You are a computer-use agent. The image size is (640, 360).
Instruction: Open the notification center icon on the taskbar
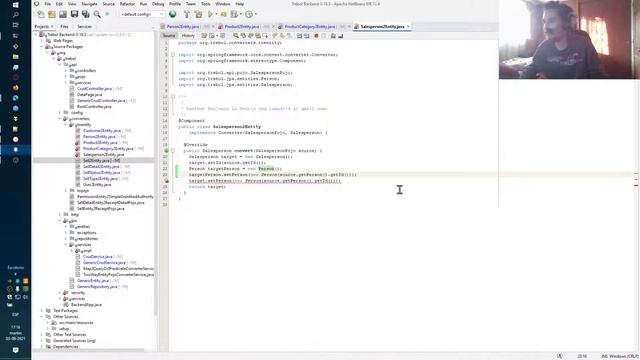[16, 350]
